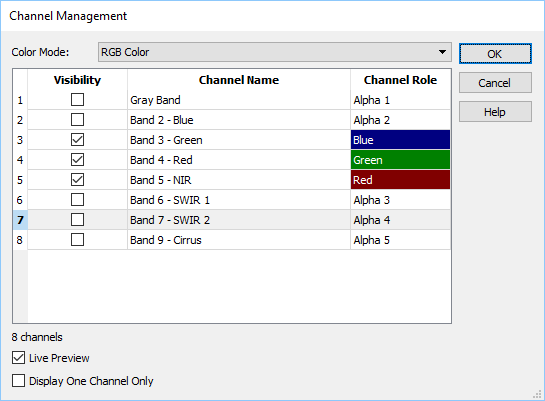The width and height of the screenshot is (545, 401).
Task: Uncheck Band 5 - NIR visibility box
Action: [77, 180]
